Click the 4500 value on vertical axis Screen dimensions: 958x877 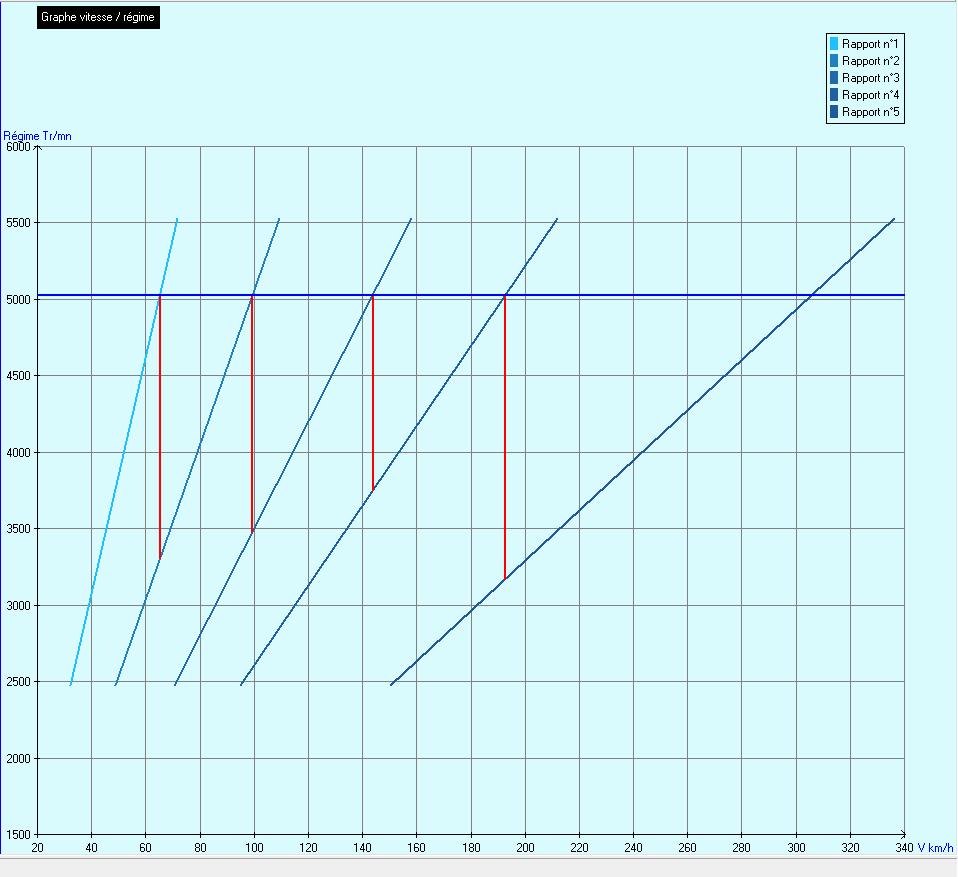[18, 376]
